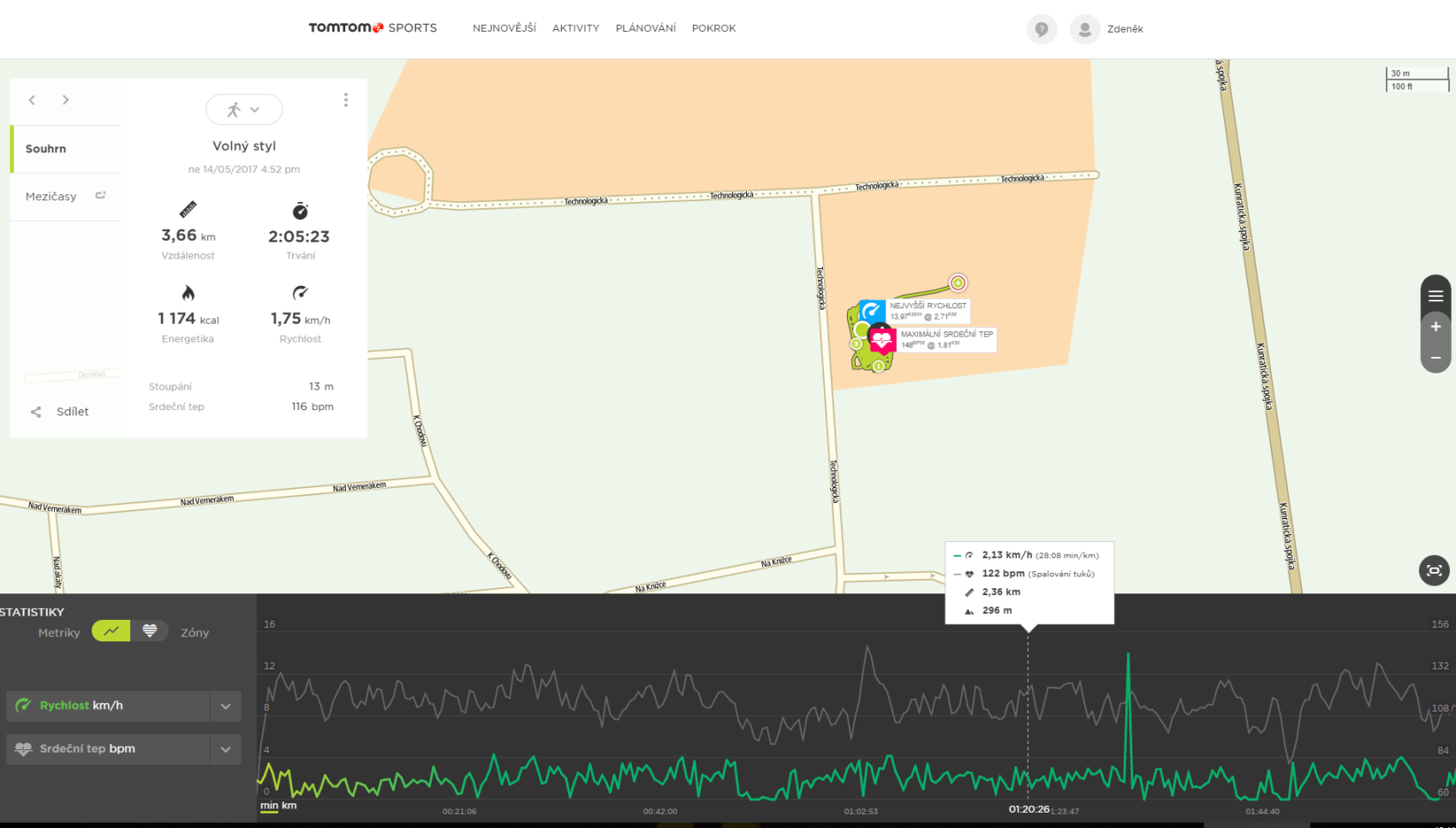Select the Mezičasy tab
Screen dimensions: 1456x828
coord(66,197)
